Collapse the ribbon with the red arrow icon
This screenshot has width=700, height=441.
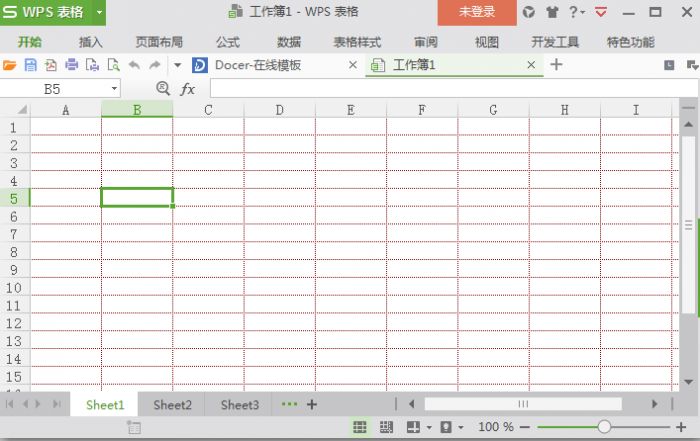(601, 12)
